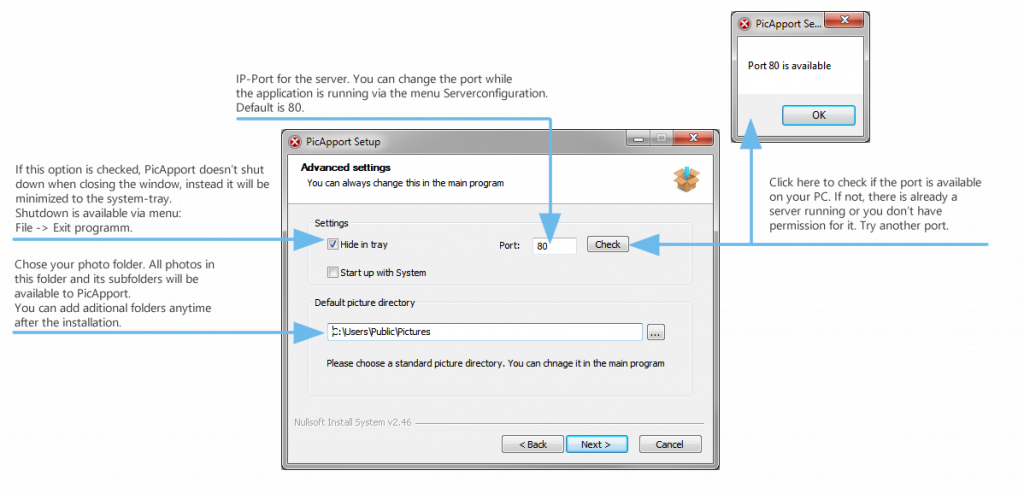The height and width of the screenshot is (494, 1024).
Task: Open folder browser with the ellipsis button
Action: pyautogui.click(x=656, y=333)
